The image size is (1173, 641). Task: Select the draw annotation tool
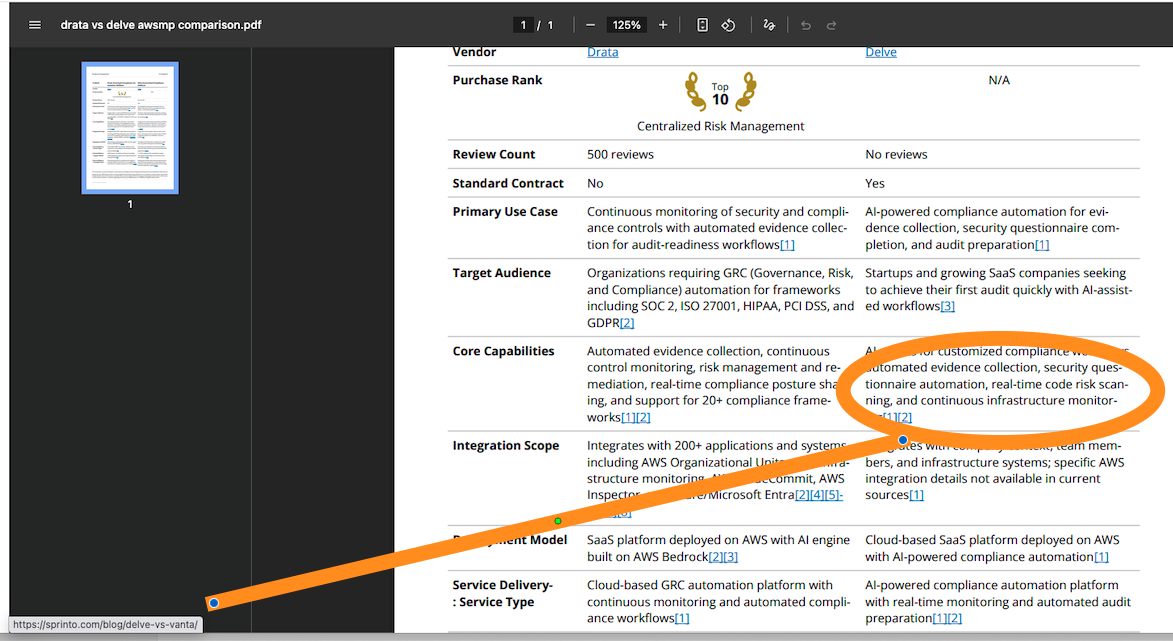click(x=769, y=25)
